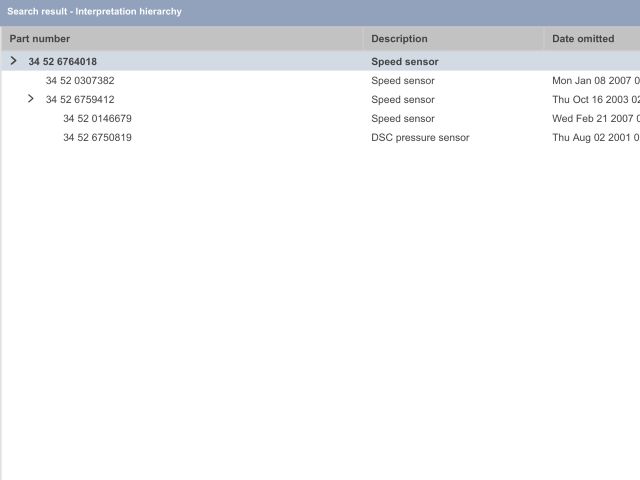Click the Search result - Interpretation hierarchy title bar
Viewport: 640px width, 480px height.
click(x=95, y=12)
